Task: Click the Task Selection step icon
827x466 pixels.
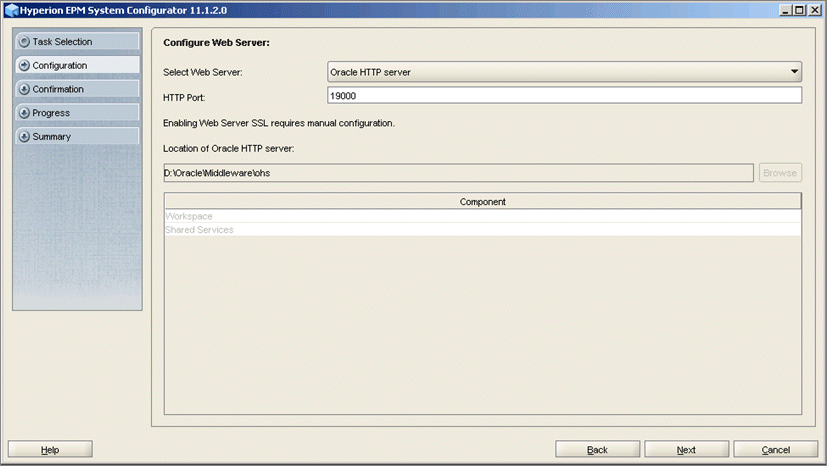Action: (x=24, y=42)
